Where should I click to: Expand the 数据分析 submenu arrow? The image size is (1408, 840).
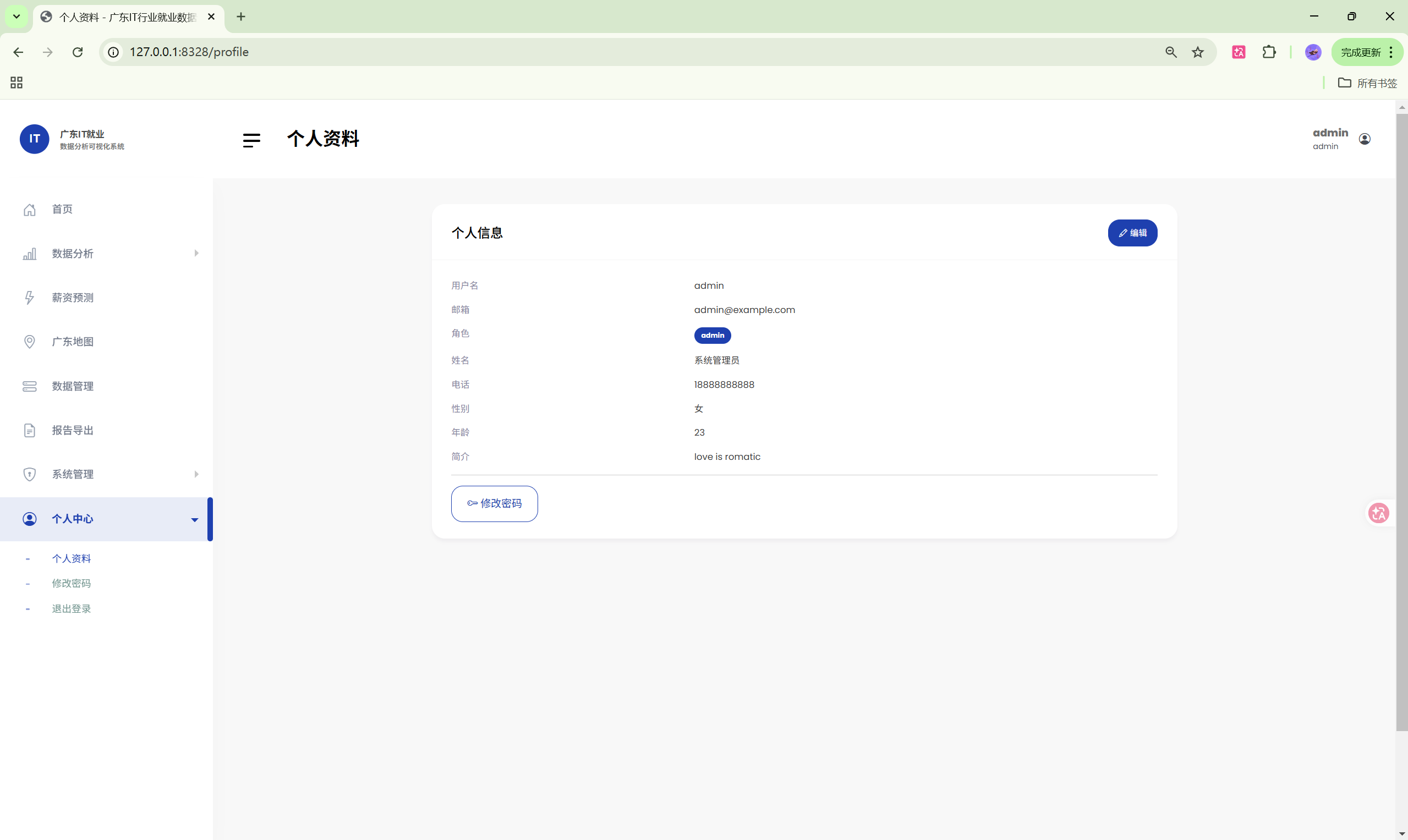pyautogui.click(x=196, y=253)
